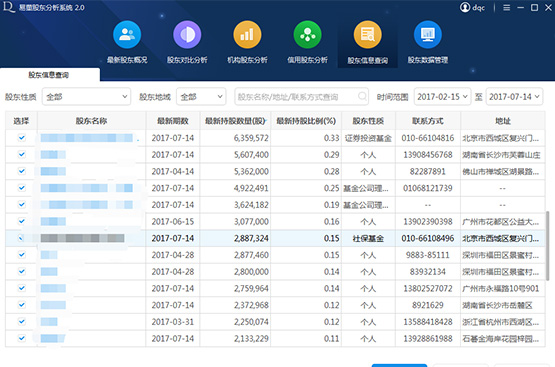Uncheck the row with 3,624,182 shares
Image resolution: width=555 pixels, height=367 pixels.
click(22, 204)
